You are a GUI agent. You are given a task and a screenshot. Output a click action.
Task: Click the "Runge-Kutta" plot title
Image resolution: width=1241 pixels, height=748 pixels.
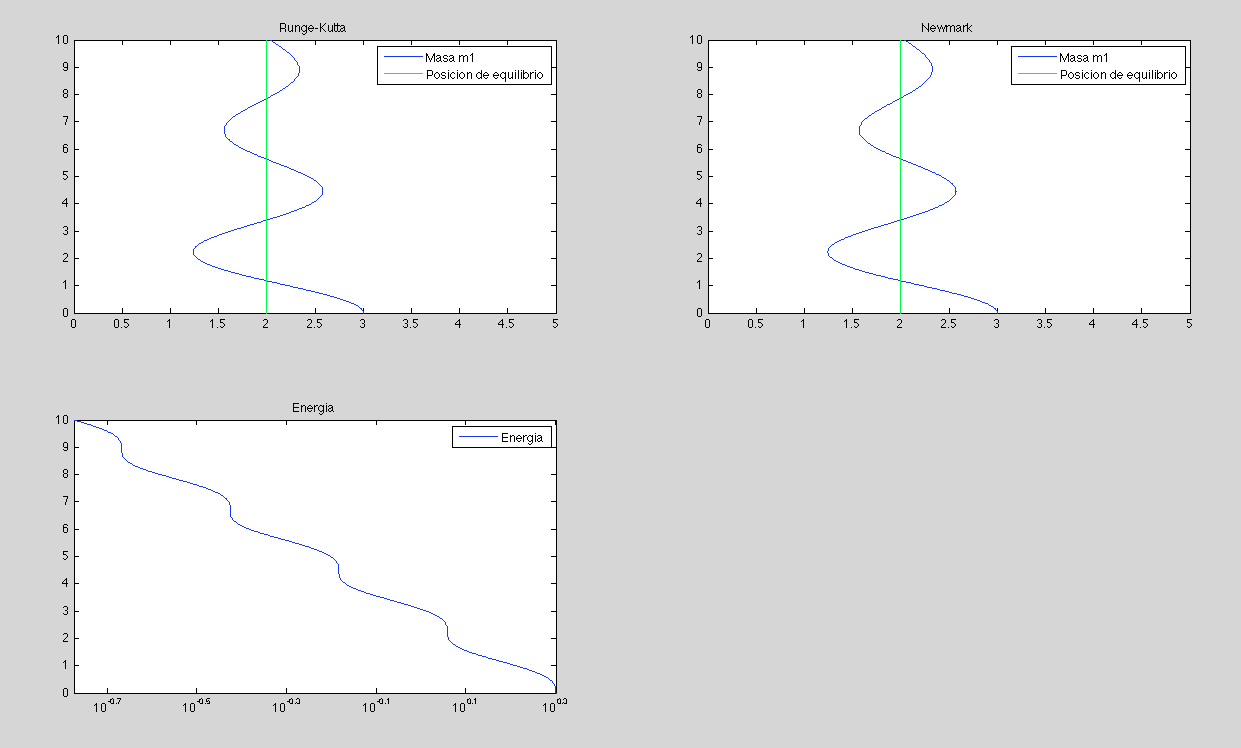313,28
